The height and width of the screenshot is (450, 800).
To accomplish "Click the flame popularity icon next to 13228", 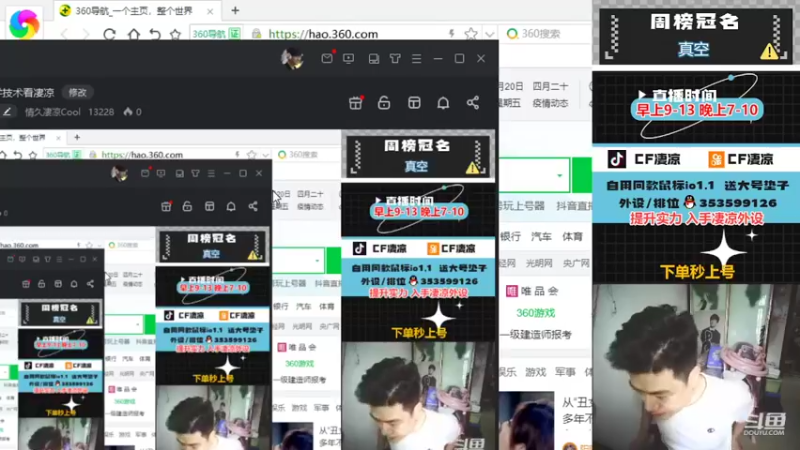I will 128,111.
